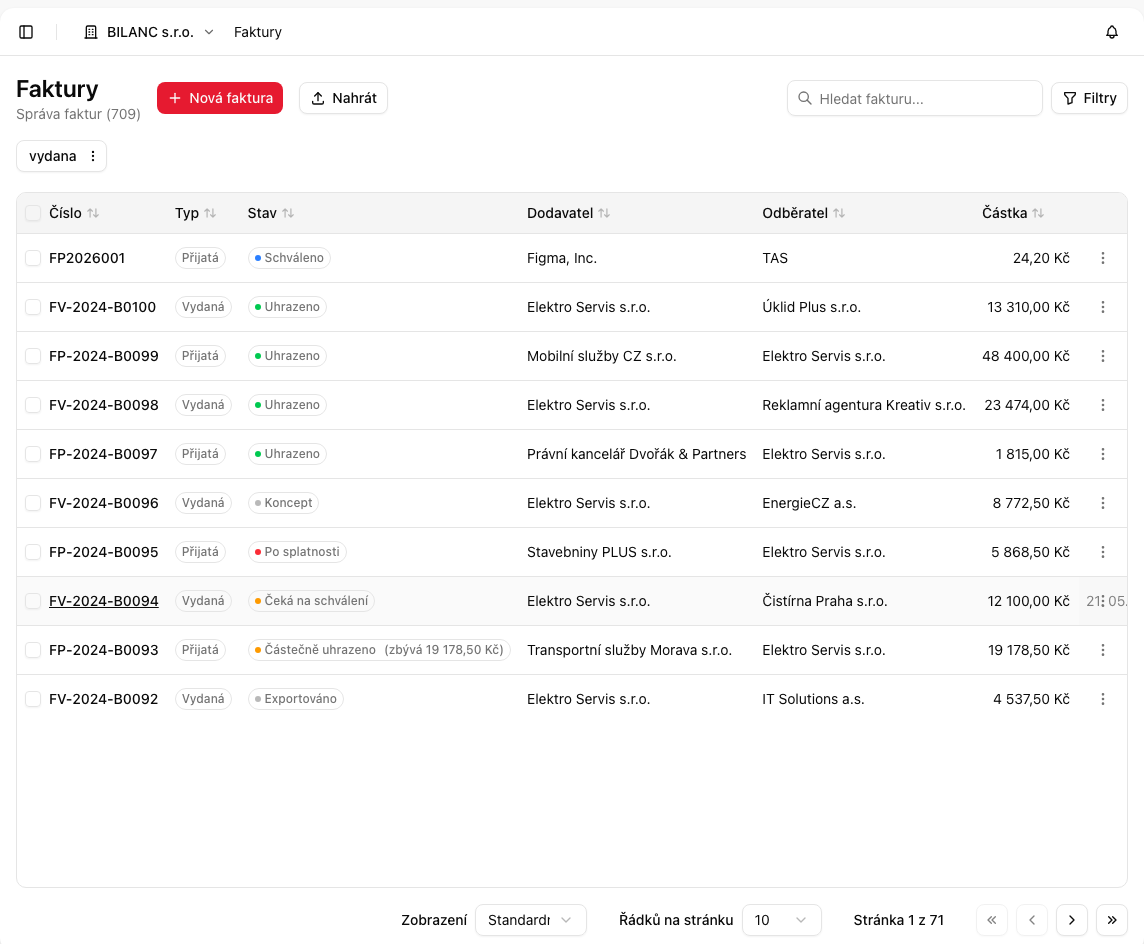Open row actions for FV-2024-B0092
This screenshot has width=1144, height=944.
point(1102,699)
